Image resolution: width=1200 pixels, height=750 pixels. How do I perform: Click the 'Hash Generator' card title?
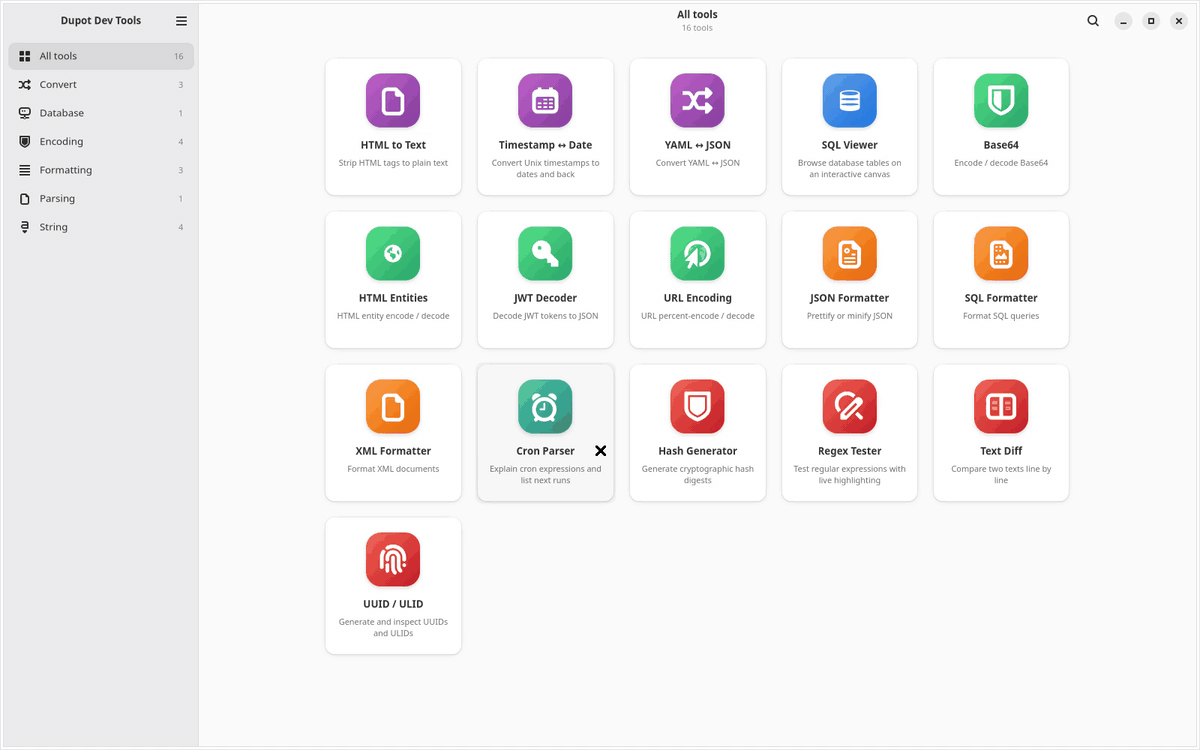coord(697,451)
